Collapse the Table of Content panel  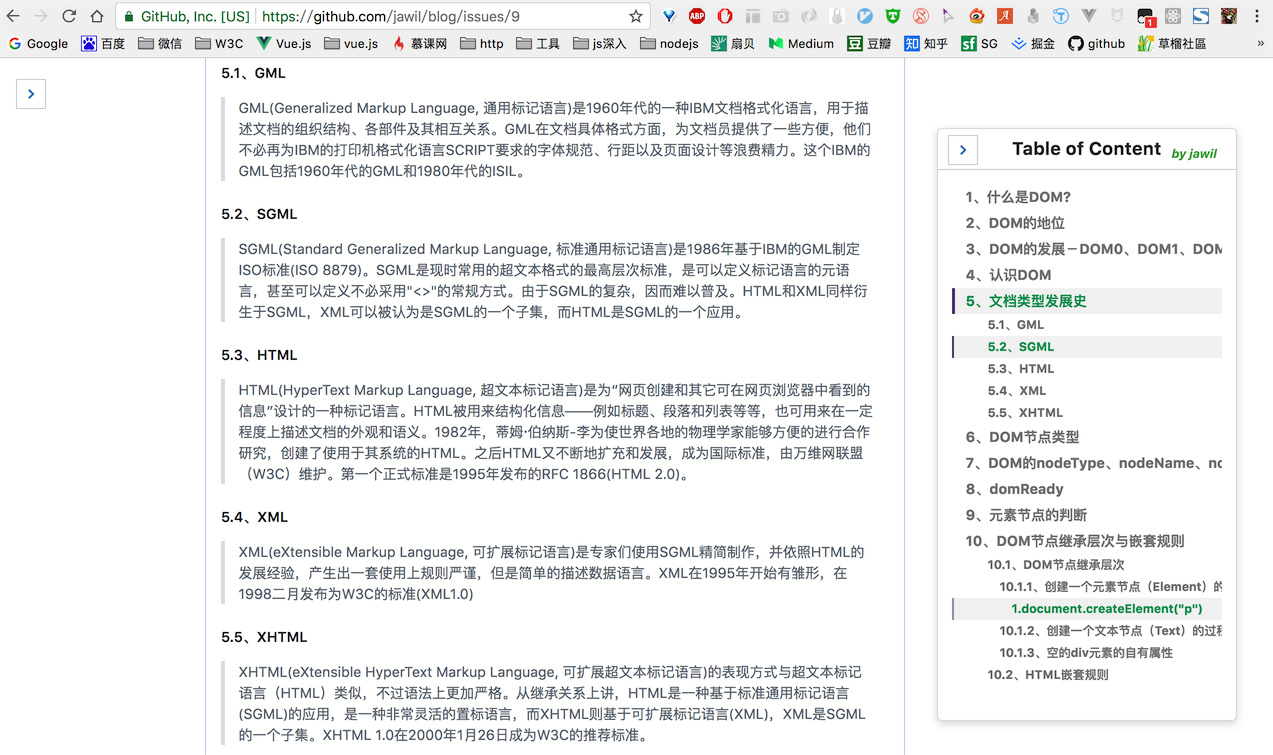pyautogui.click(x=961, y=149)
